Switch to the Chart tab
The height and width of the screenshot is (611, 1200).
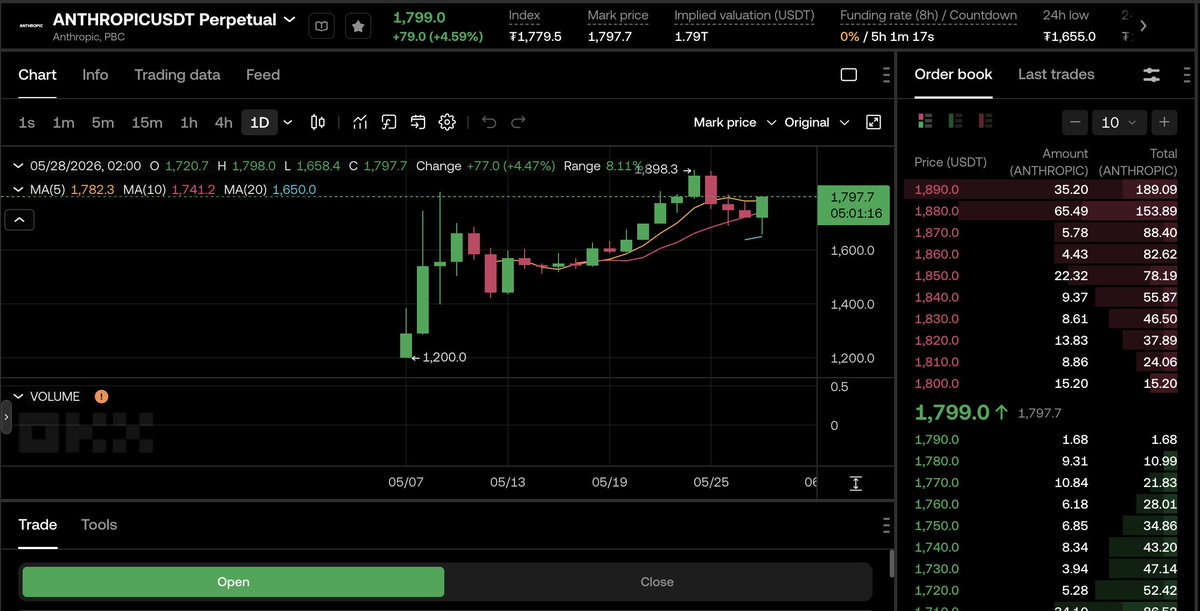(x=37, y=75)
